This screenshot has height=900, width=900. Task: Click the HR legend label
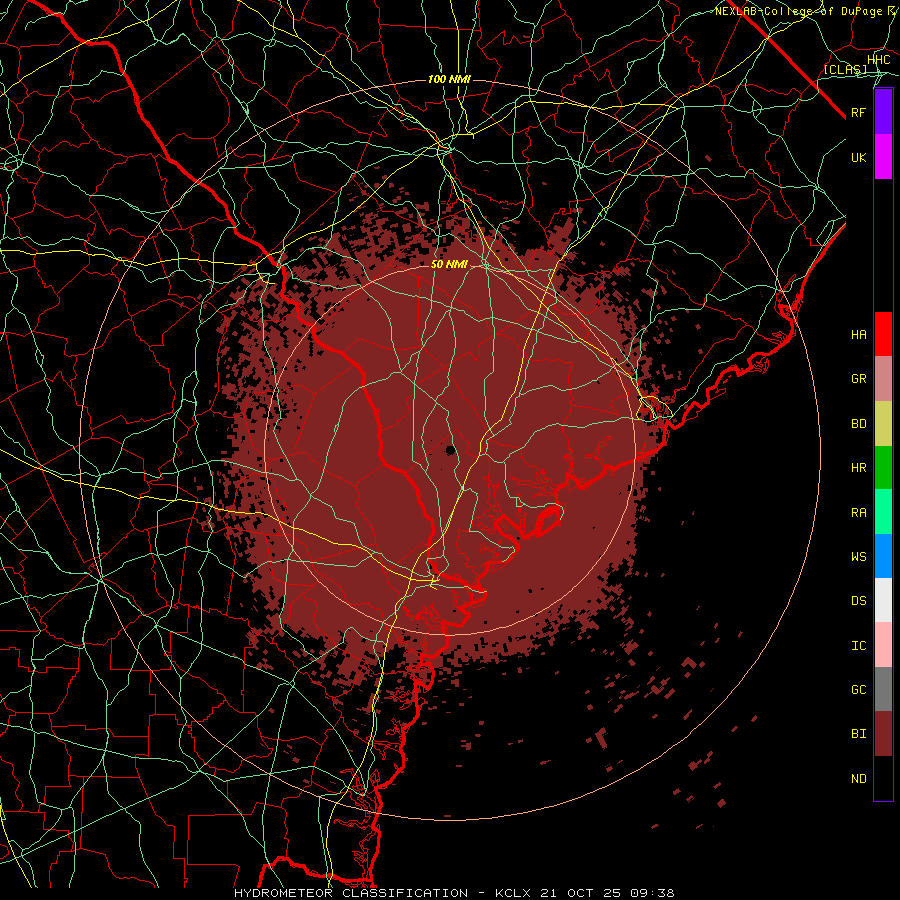click(x=859, y=468)
